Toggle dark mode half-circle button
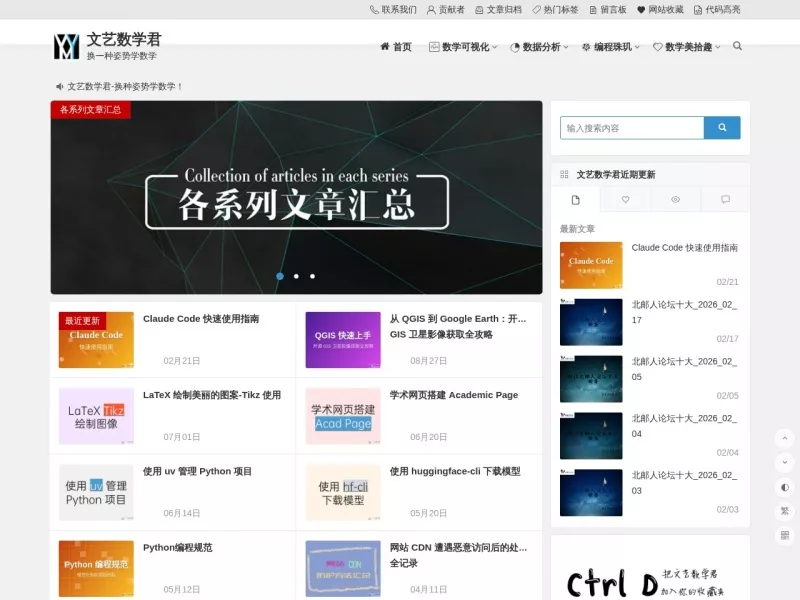The image size is (800, 600). pos(785,487)
